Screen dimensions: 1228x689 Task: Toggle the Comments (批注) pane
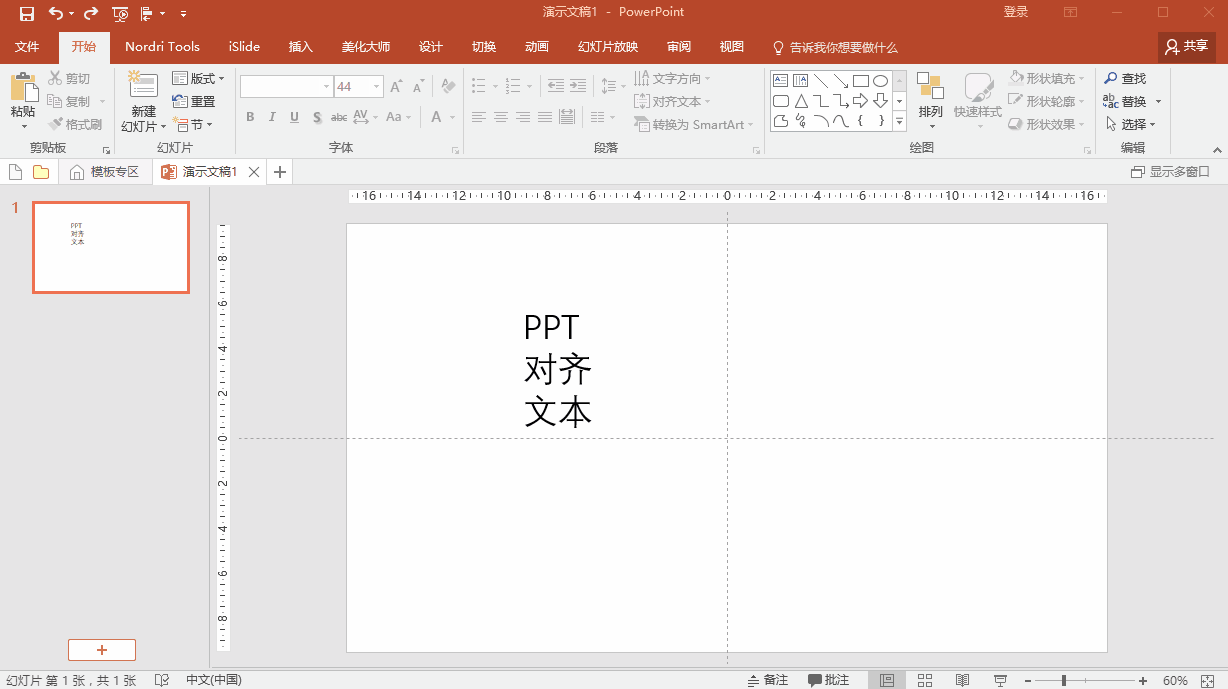point(828,680)
